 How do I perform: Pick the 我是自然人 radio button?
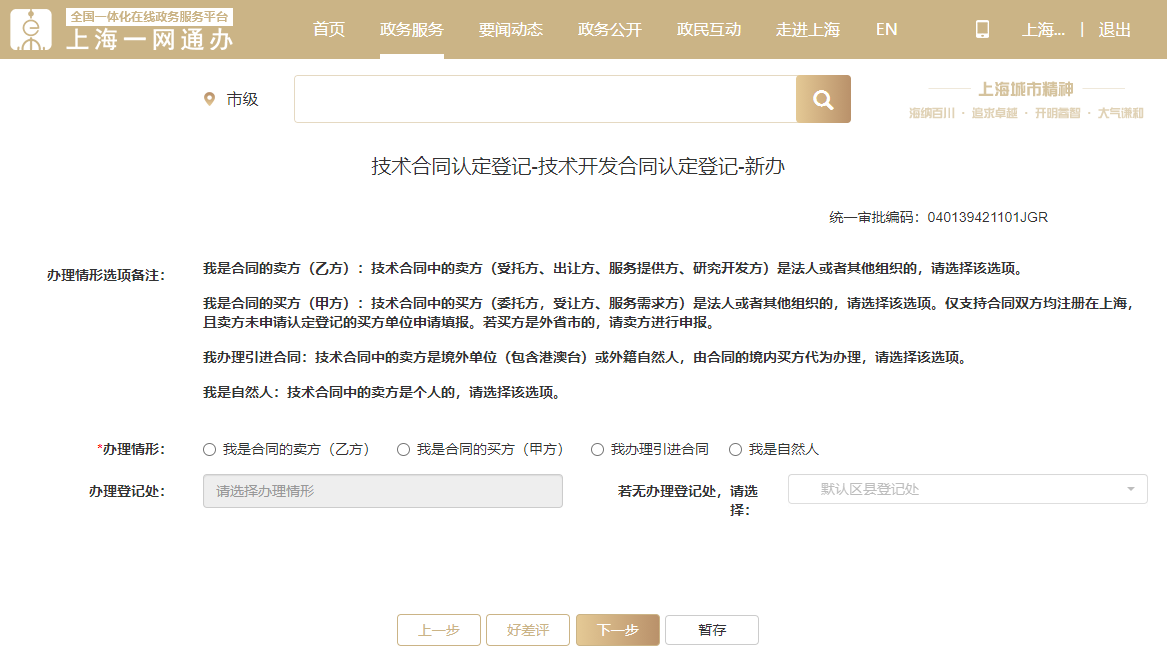click(736, 450)
